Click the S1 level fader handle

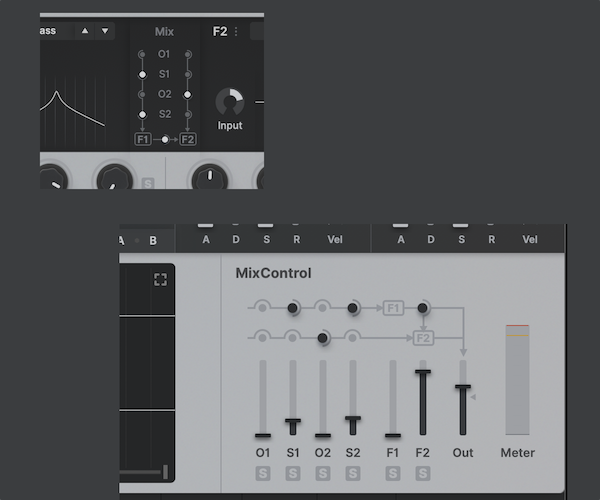[x=293, y=421]
